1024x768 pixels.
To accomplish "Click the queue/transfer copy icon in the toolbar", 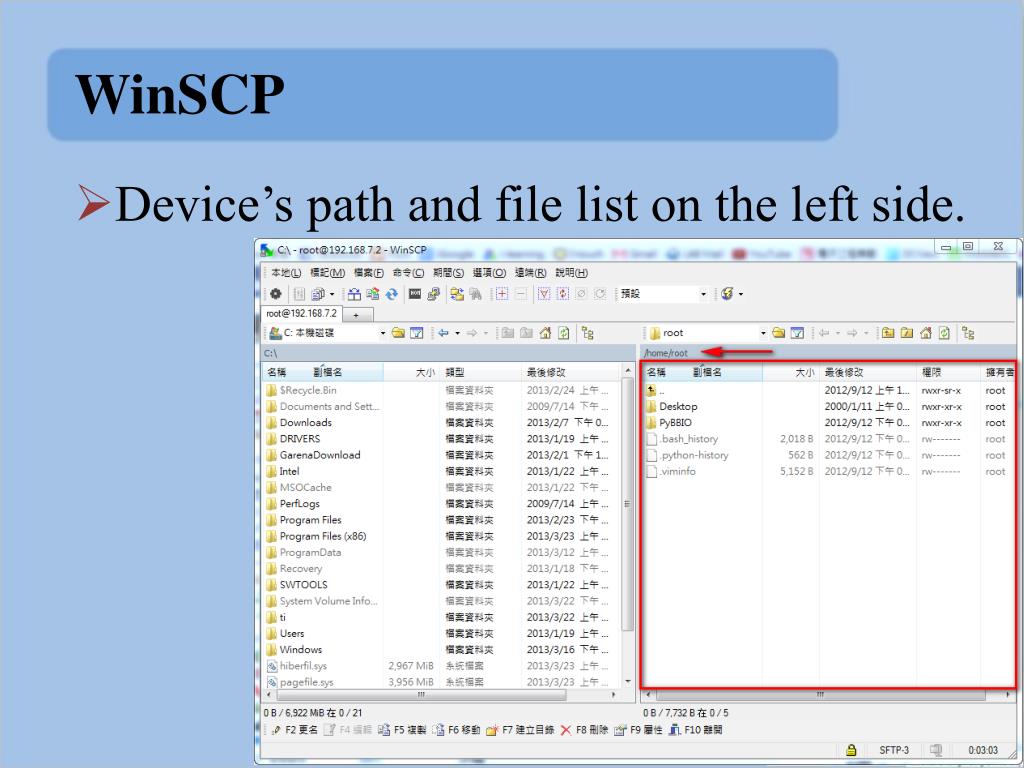I will 318,294.
